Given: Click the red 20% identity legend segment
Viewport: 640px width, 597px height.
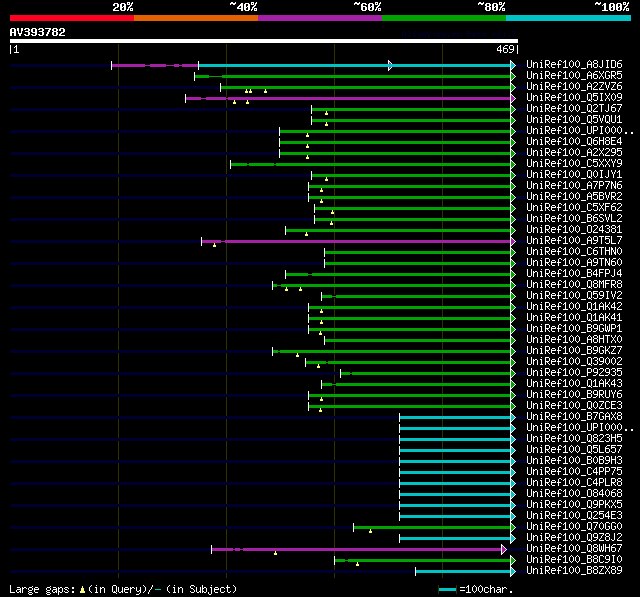Looking at the screenshot, I should tap(72, 18).
